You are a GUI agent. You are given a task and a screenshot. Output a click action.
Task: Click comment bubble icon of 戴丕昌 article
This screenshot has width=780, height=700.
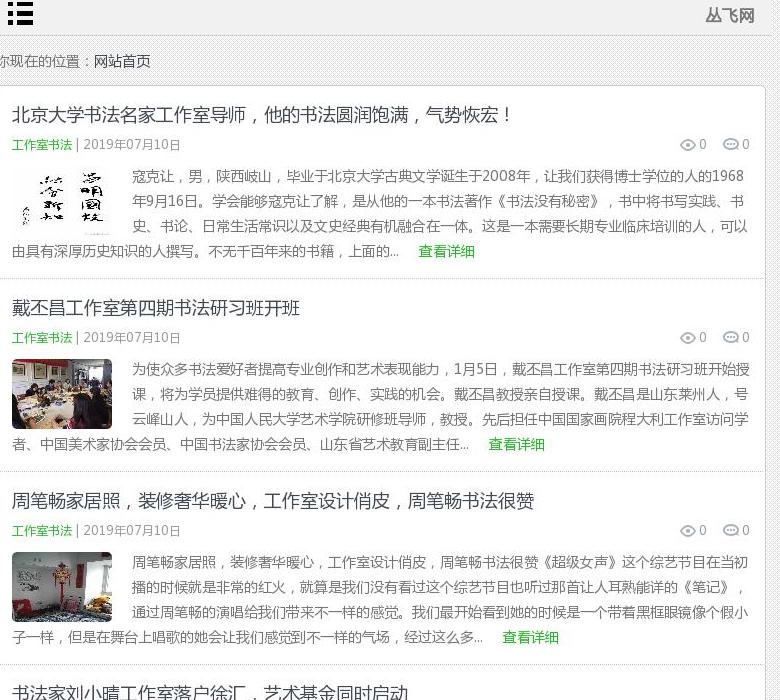(730, 337)
